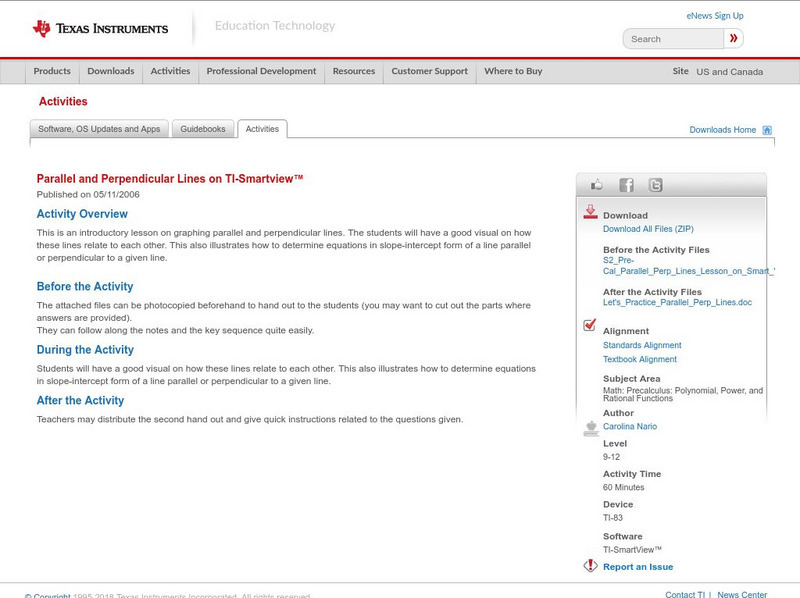Click the Alignment checkmark icon
Screen dimensions: 800x598
click(589, 325)
